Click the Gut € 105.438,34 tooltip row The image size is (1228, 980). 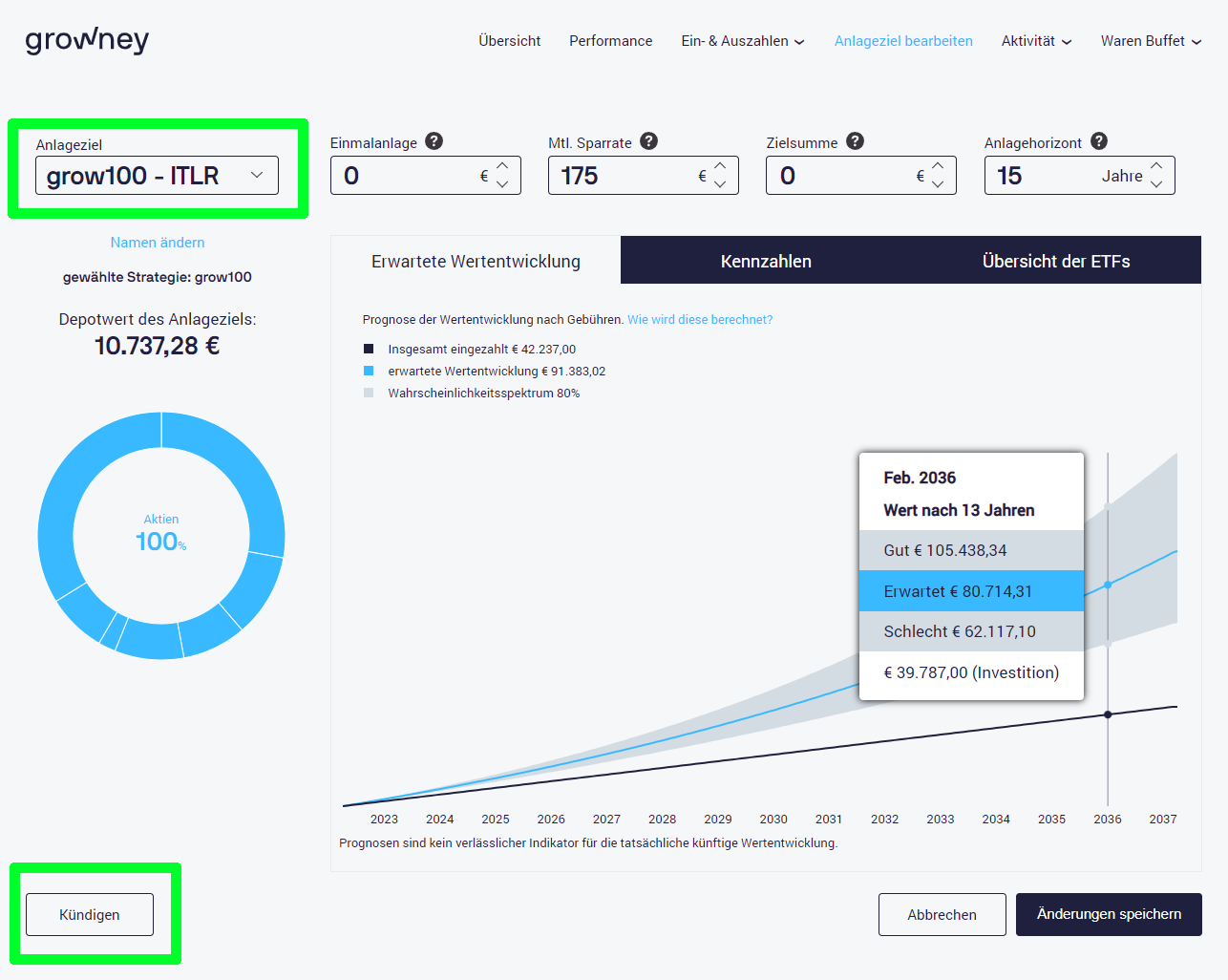click(x=971, y=550)
